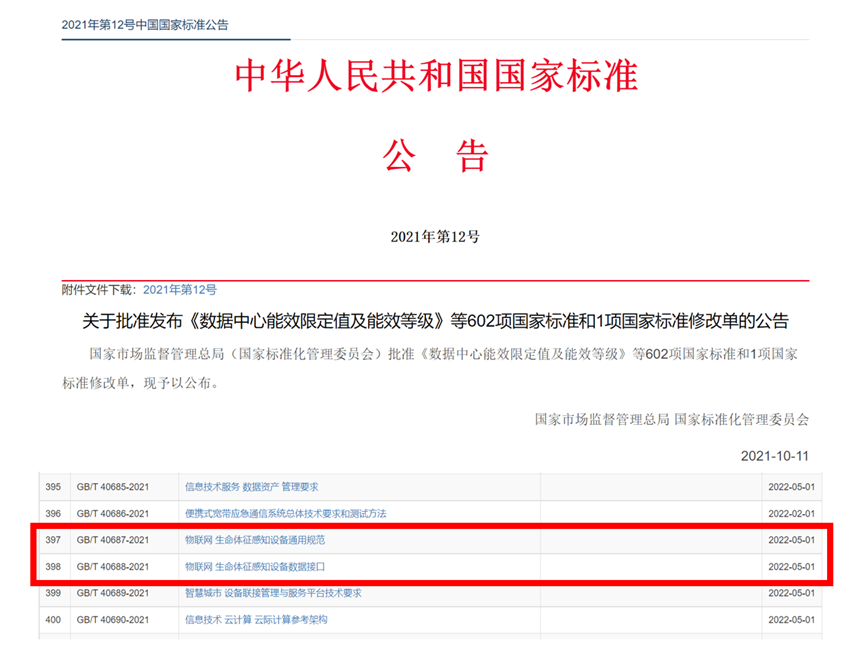Open standard 信息技术服务 数据资产 管理要求

click(251, 487)
